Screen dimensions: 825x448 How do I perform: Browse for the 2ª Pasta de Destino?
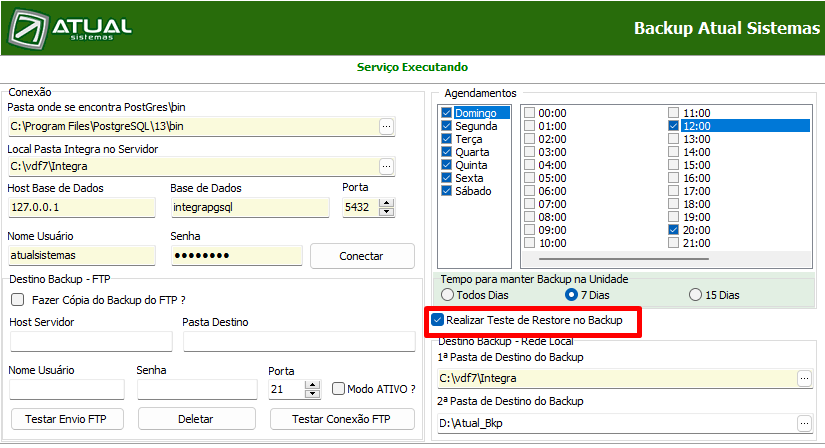(x=804, y=423)
